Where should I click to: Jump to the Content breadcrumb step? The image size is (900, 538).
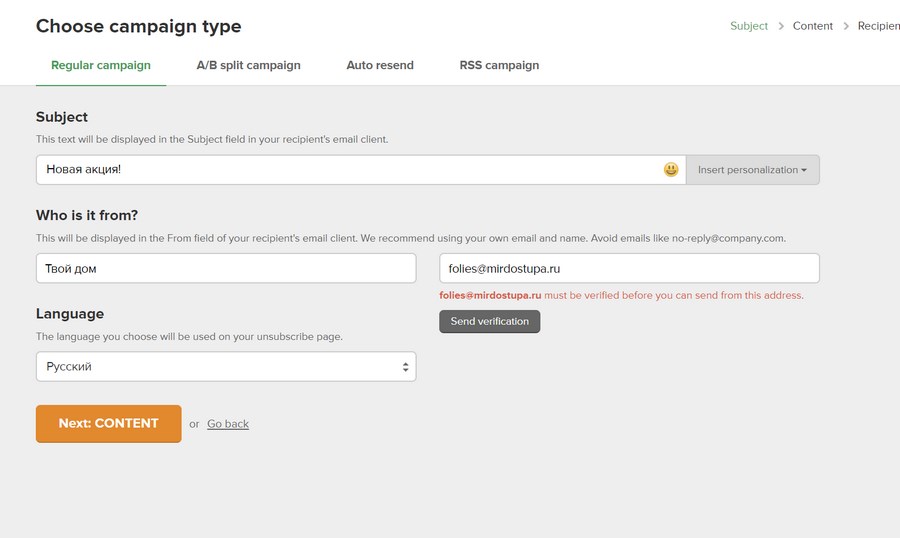[x=813, y=26]
